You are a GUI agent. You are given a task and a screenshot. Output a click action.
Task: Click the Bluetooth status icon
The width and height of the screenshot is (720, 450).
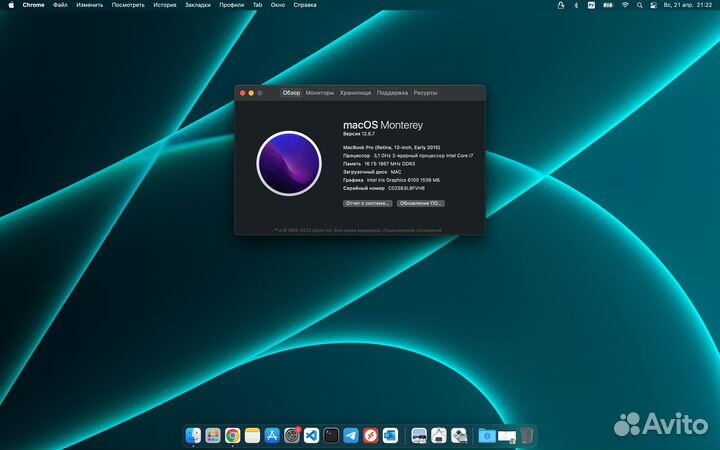pyautogui.click(x=576, y=5)
